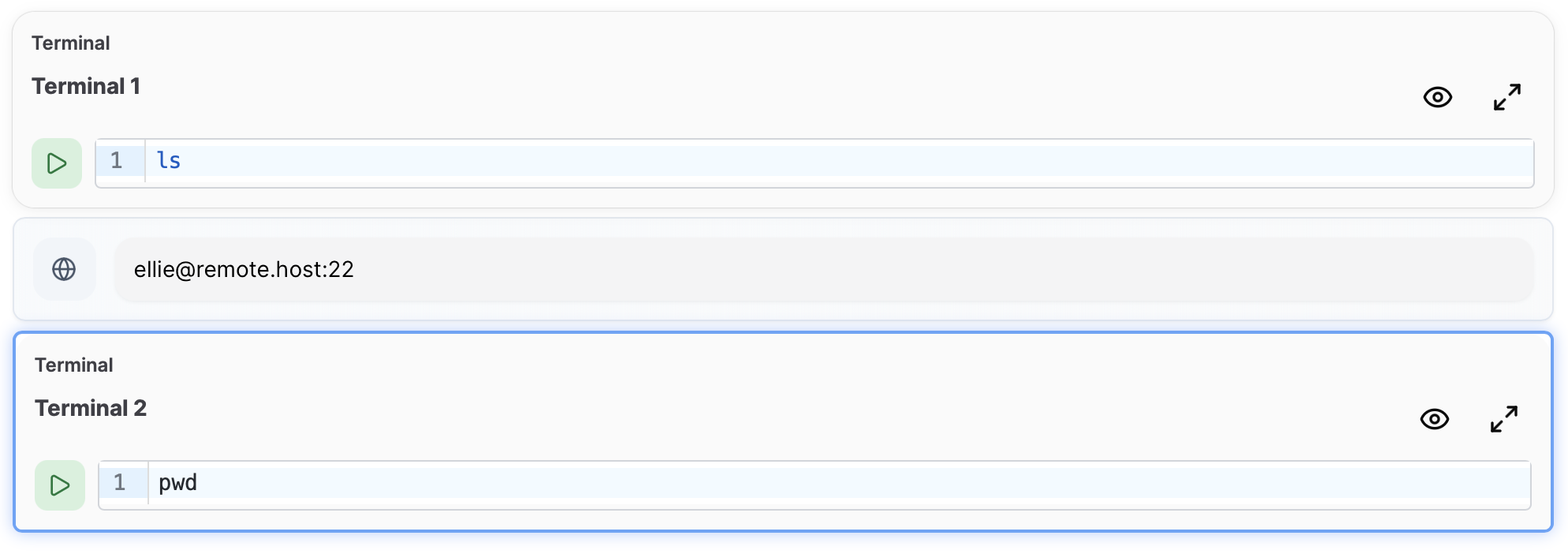
Task: Click the Terminal type label above Terminal 1
Action: coord(71,43)
